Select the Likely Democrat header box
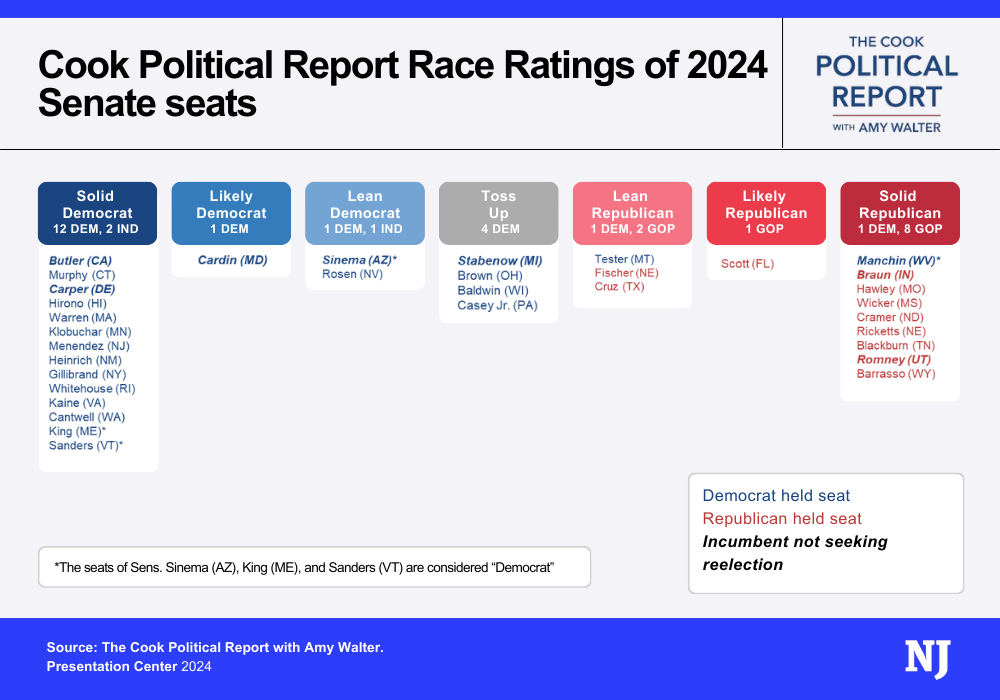 pyautogui.click(x=231, y=213)
